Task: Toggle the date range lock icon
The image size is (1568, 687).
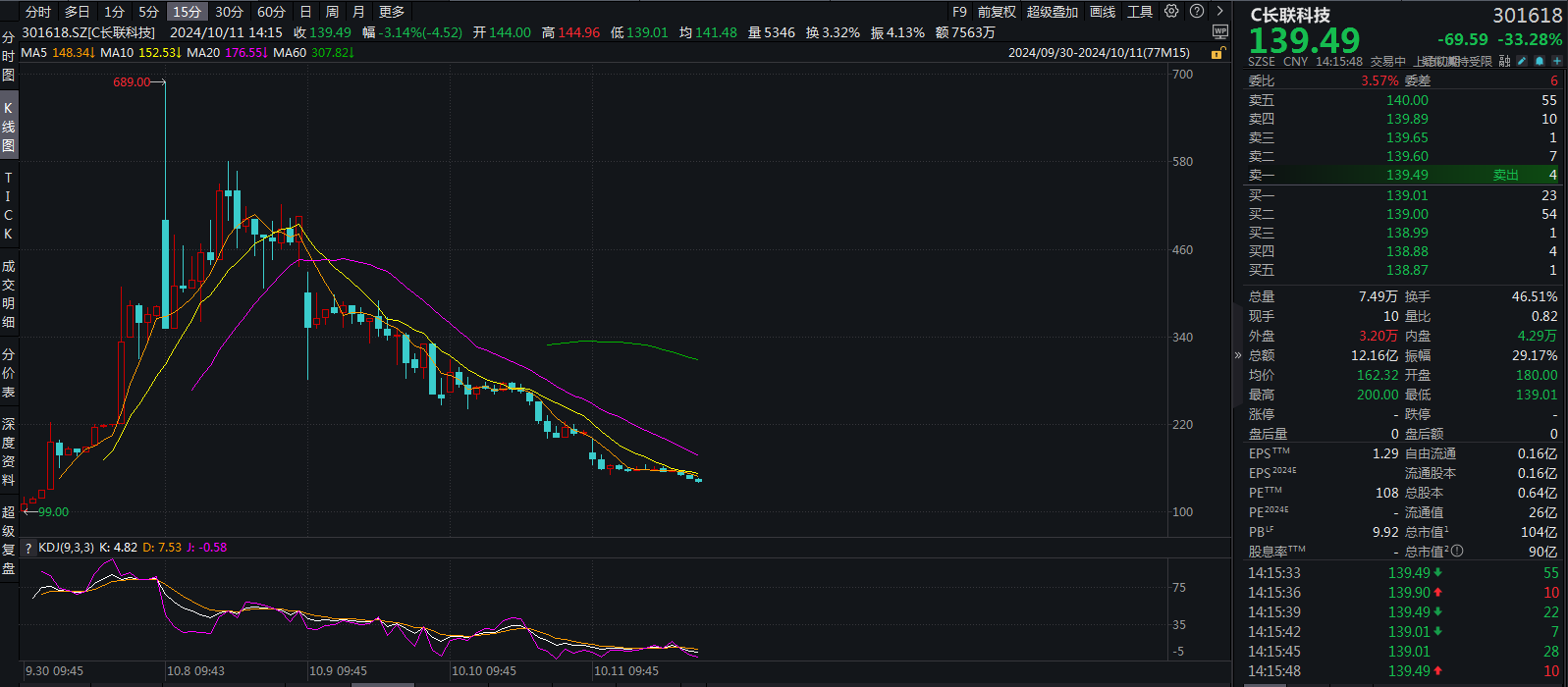Action: point(1217,52)
